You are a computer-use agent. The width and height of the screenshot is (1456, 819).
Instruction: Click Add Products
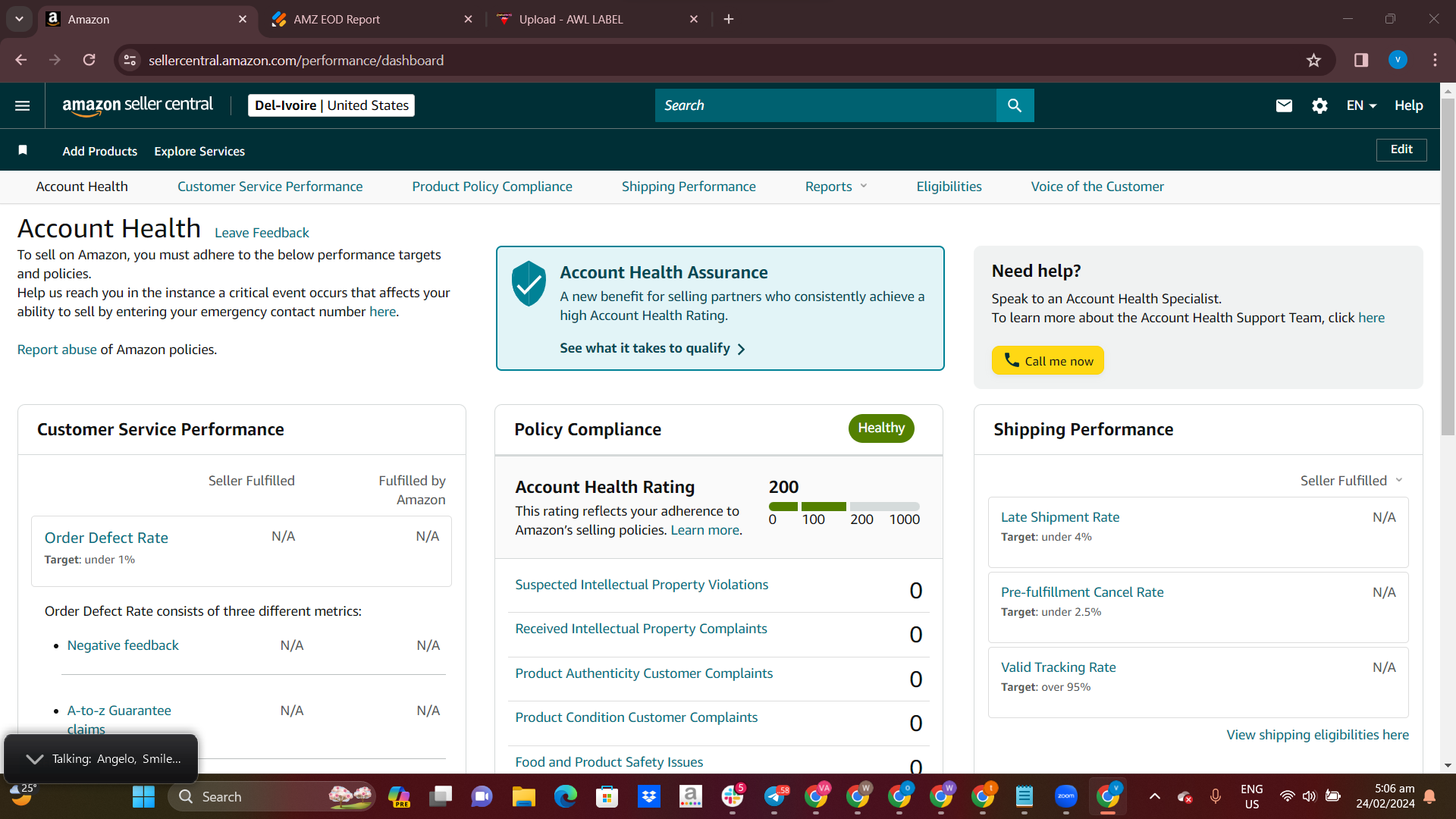pyautogui.click(x=99, y=151)
